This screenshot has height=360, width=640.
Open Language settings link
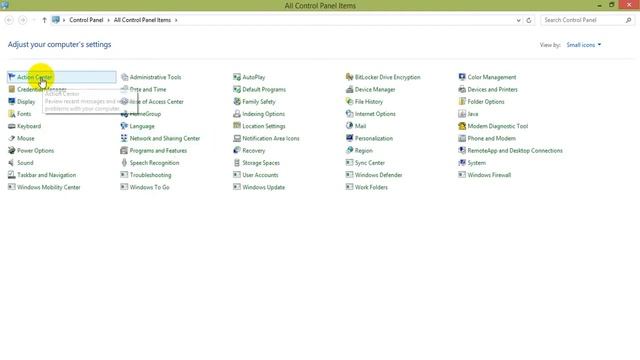(x=142, y=126)
